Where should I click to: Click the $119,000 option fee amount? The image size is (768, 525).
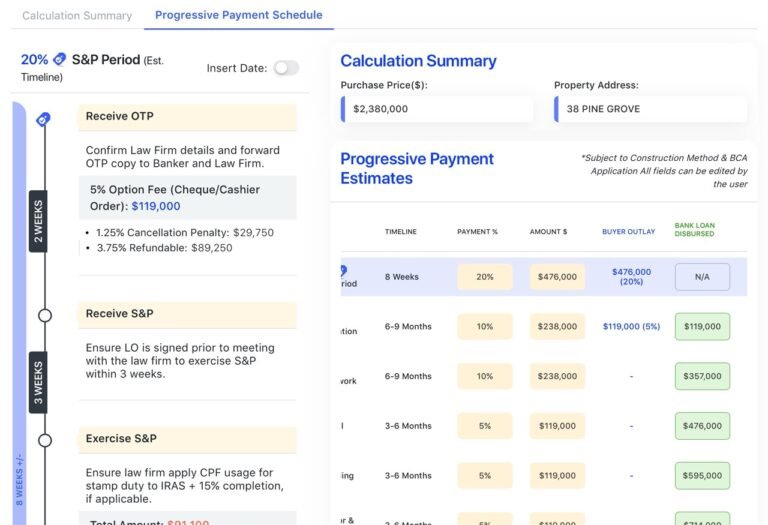tap(156, 206)
